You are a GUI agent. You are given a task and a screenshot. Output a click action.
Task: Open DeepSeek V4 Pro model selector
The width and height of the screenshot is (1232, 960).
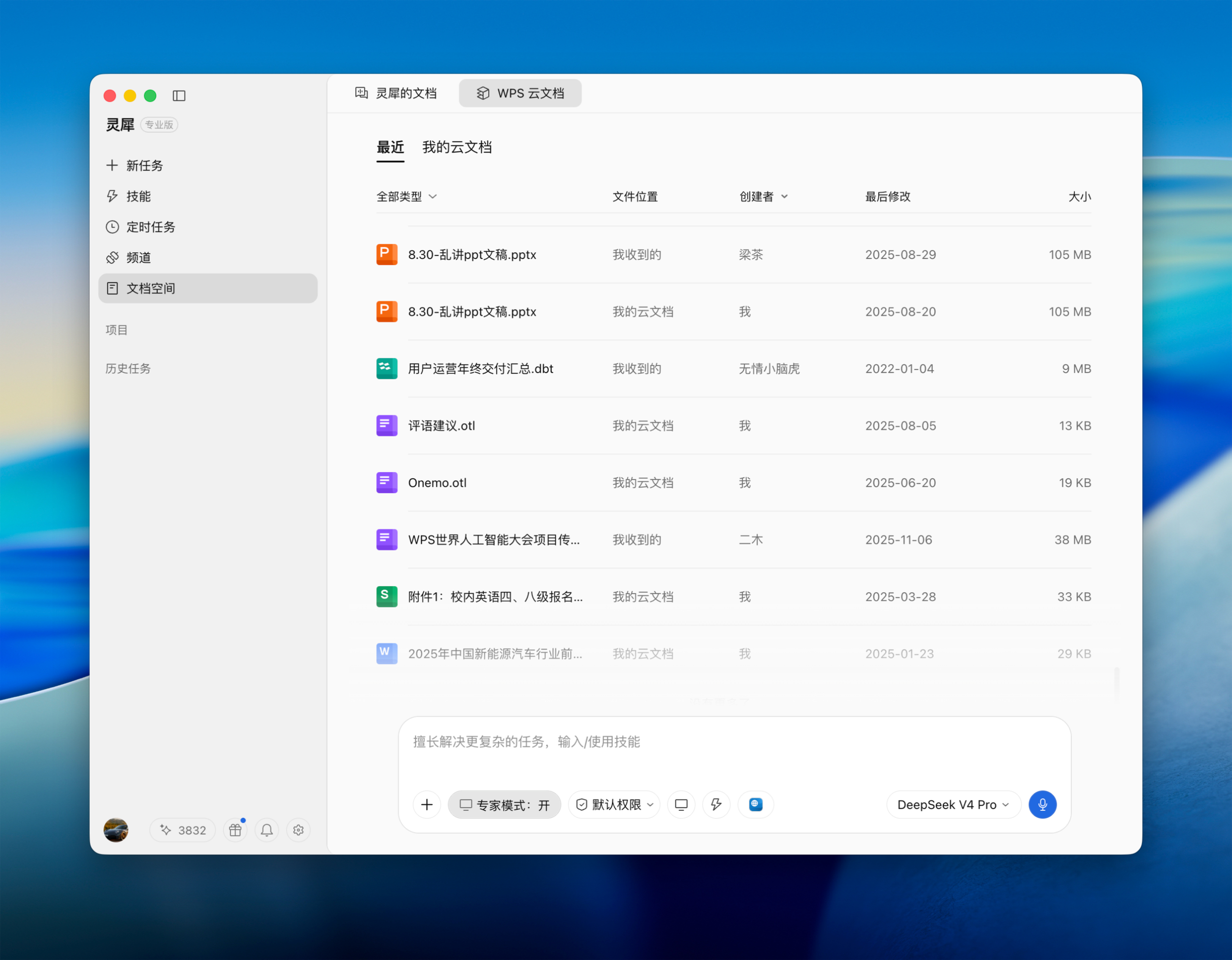954,804
